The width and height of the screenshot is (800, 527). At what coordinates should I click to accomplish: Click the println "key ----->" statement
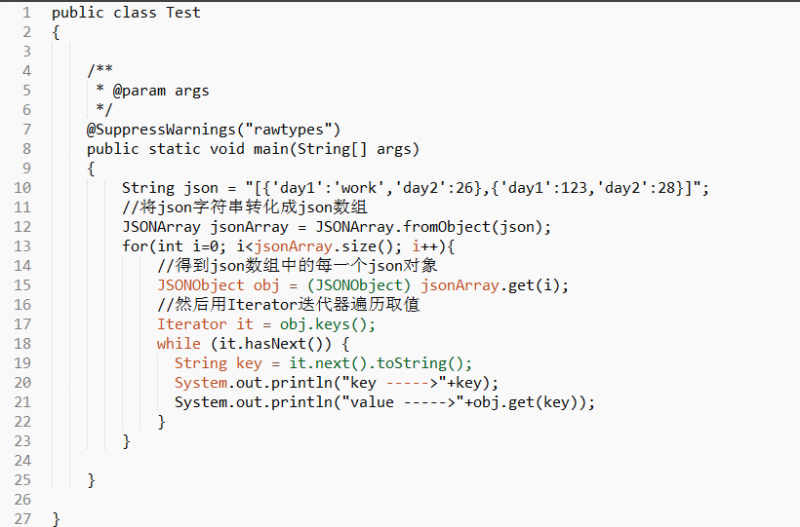click(336, 383)
